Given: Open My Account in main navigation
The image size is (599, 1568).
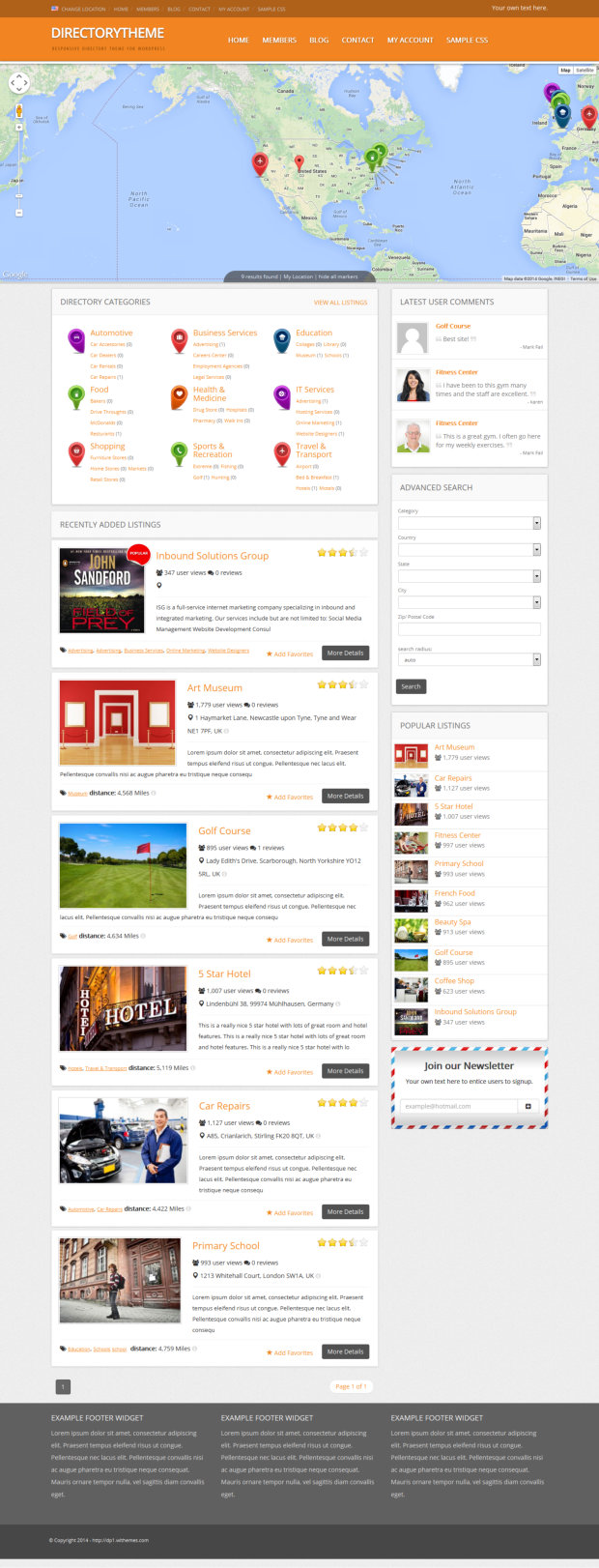Looking at the screenshot, I should click(x=411, y=40).
